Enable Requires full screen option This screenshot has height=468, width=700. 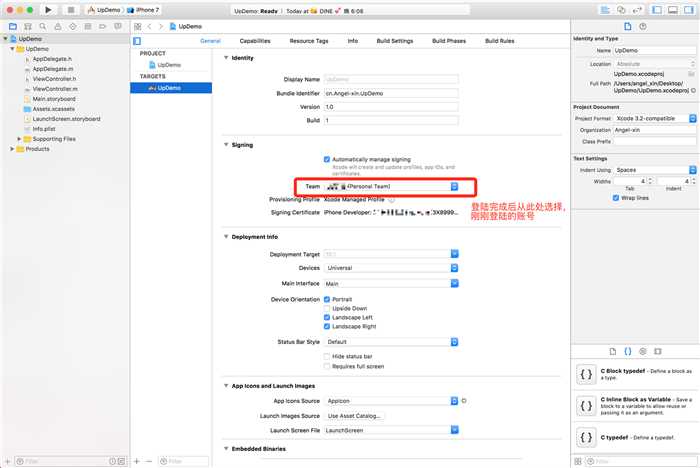pos(327,366)
